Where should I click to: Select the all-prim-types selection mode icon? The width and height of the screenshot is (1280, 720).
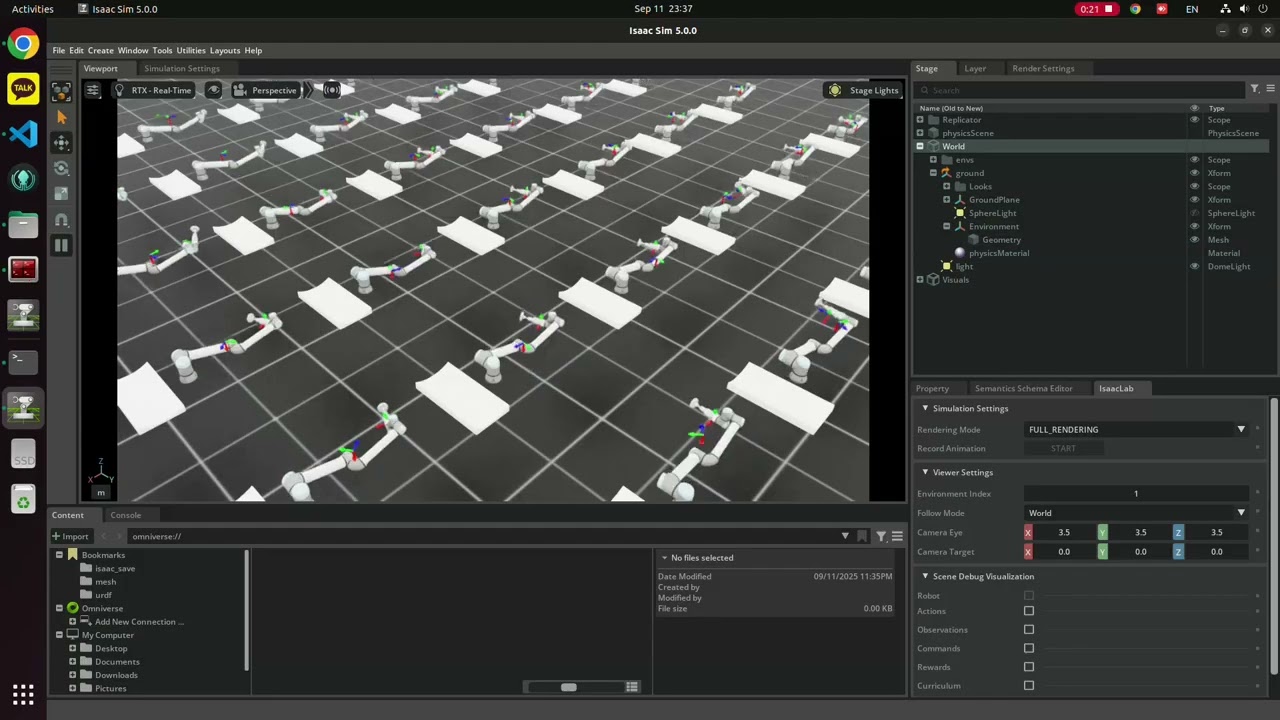tap(61, 91)
